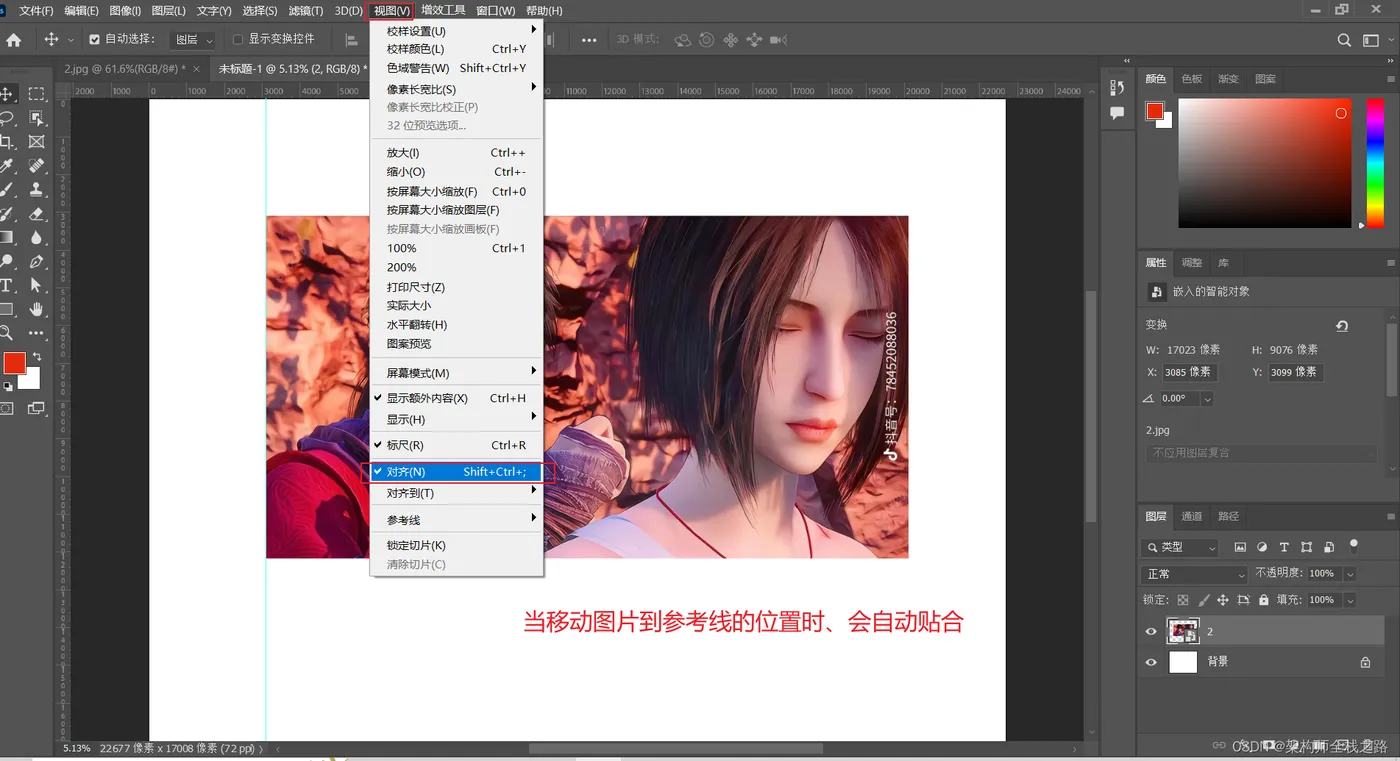Pick a color in the color field
1400x761 pixels.
[1264, 163]
